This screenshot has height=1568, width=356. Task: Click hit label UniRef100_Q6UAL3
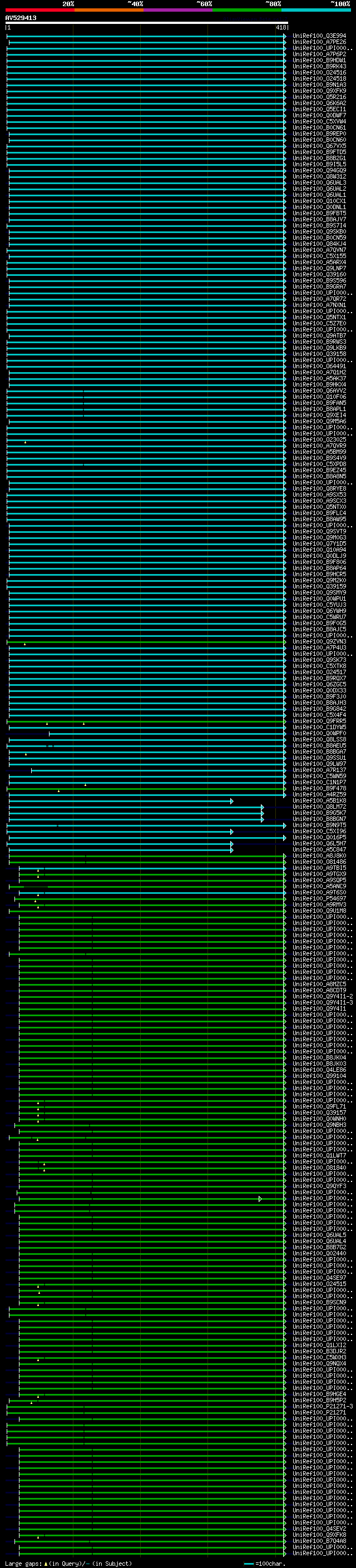319,182
